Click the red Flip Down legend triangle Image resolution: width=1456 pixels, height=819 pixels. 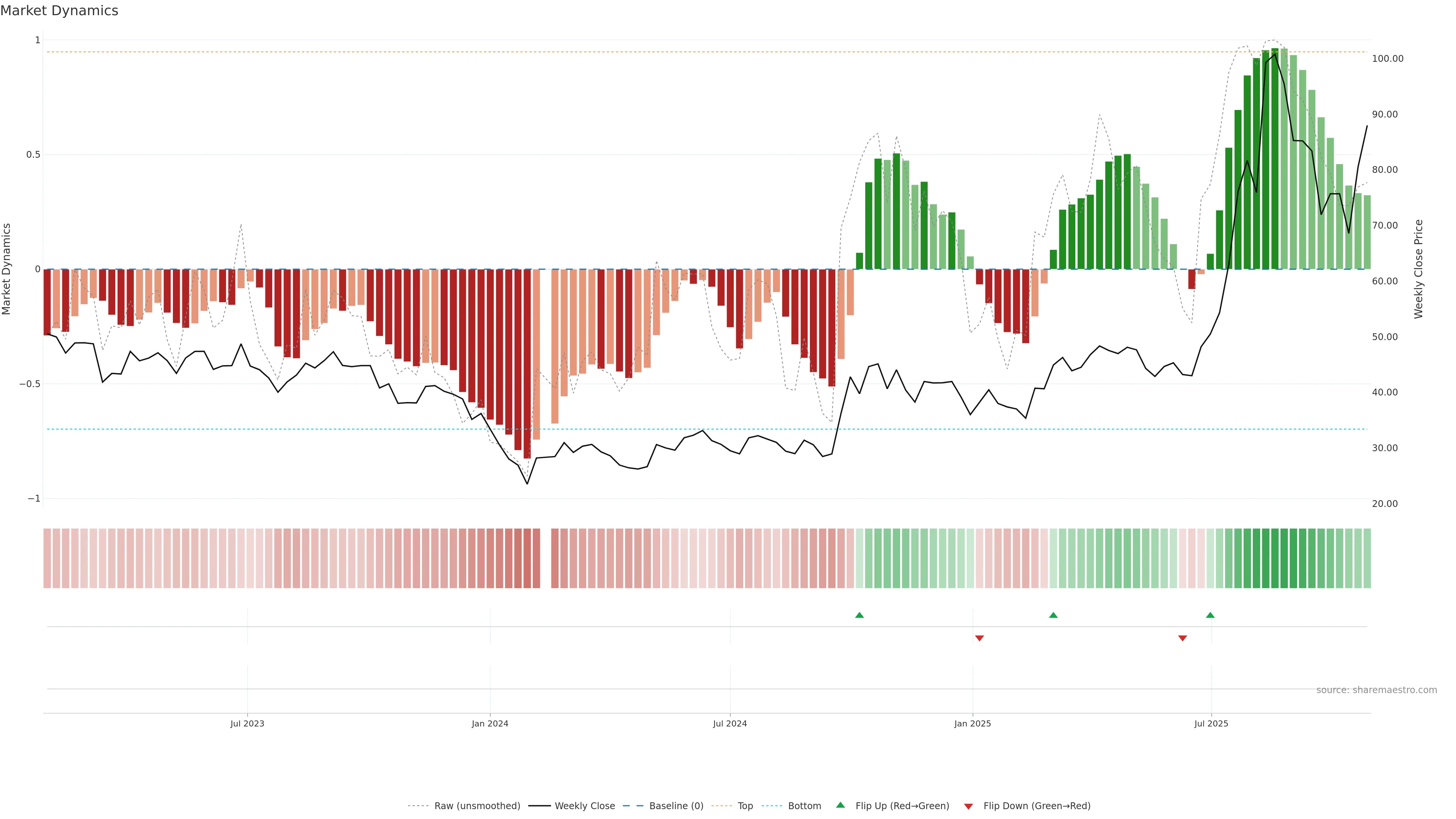coord(968,806)
